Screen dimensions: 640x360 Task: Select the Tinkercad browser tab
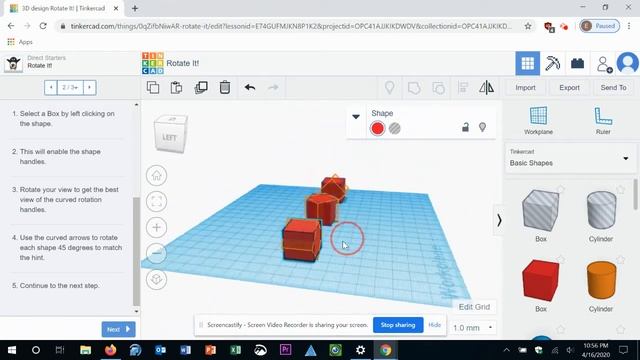[64, 8]
